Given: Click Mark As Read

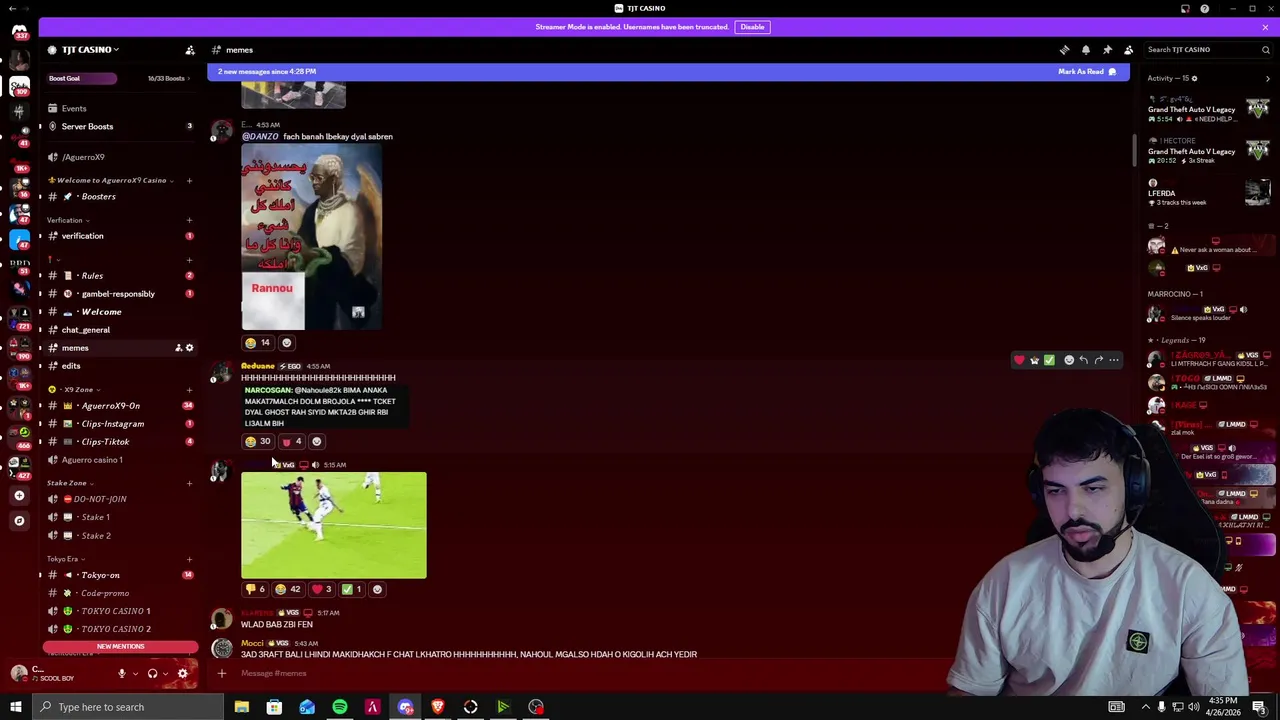Looking at the screenshot, I should coord(1087,72).
